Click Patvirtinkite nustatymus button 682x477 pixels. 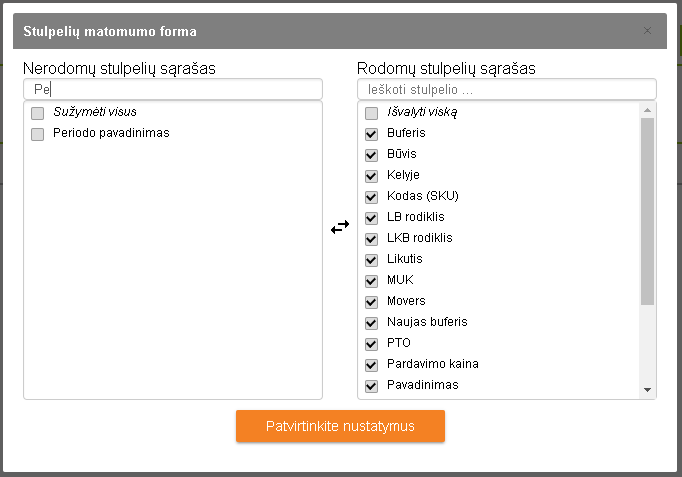click(x=340, y=426)
